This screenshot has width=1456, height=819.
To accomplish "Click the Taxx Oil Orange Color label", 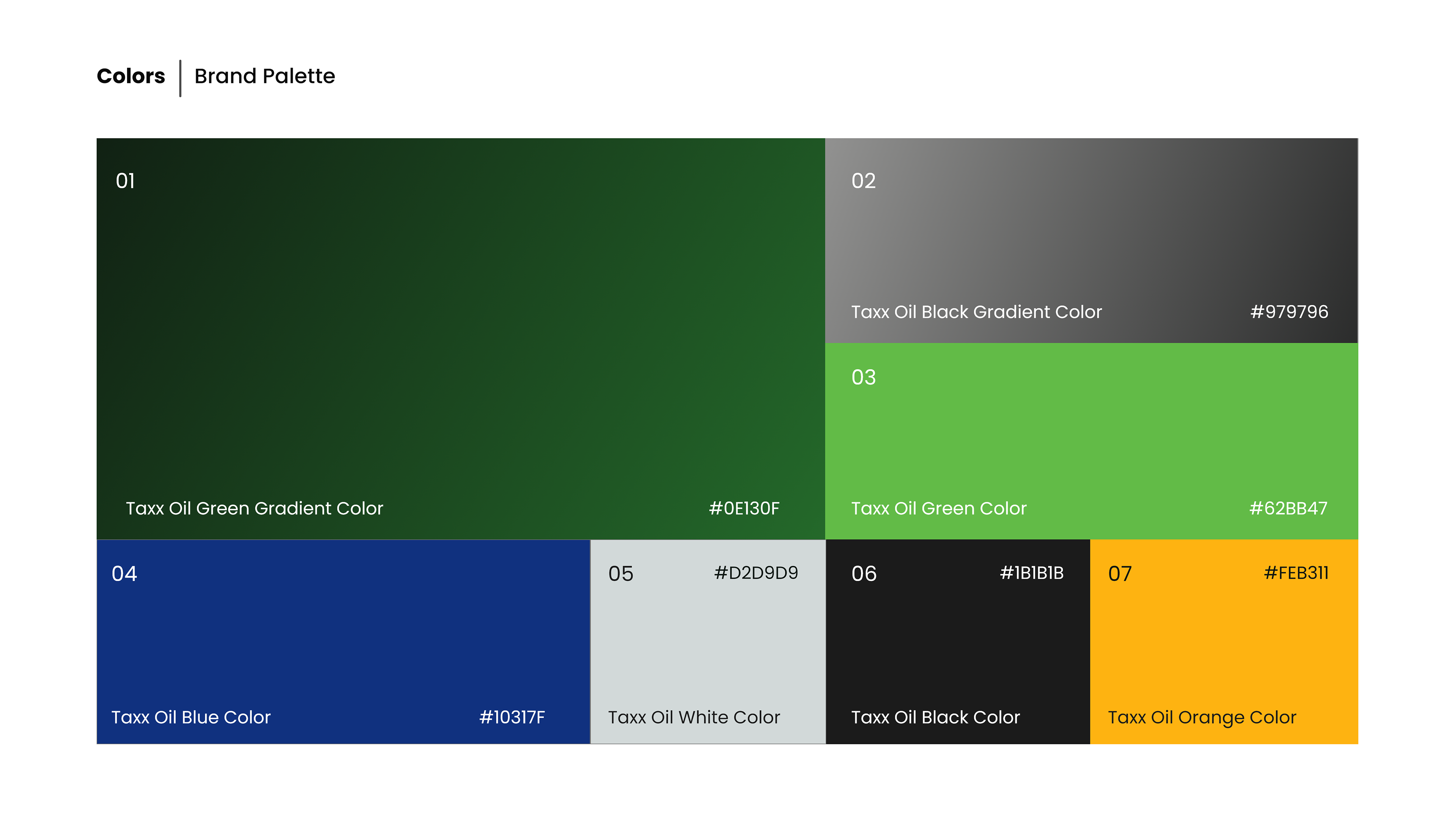I will [1202, 717].
